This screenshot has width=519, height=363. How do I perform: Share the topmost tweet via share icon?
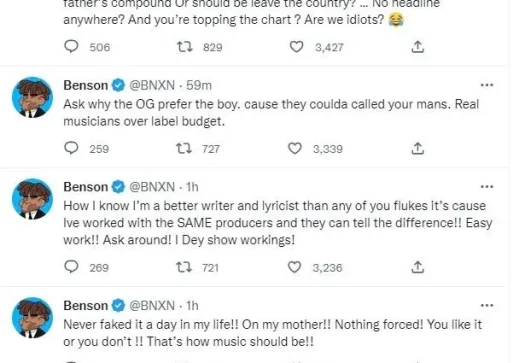pyautogui.click(x=418, y=47)
